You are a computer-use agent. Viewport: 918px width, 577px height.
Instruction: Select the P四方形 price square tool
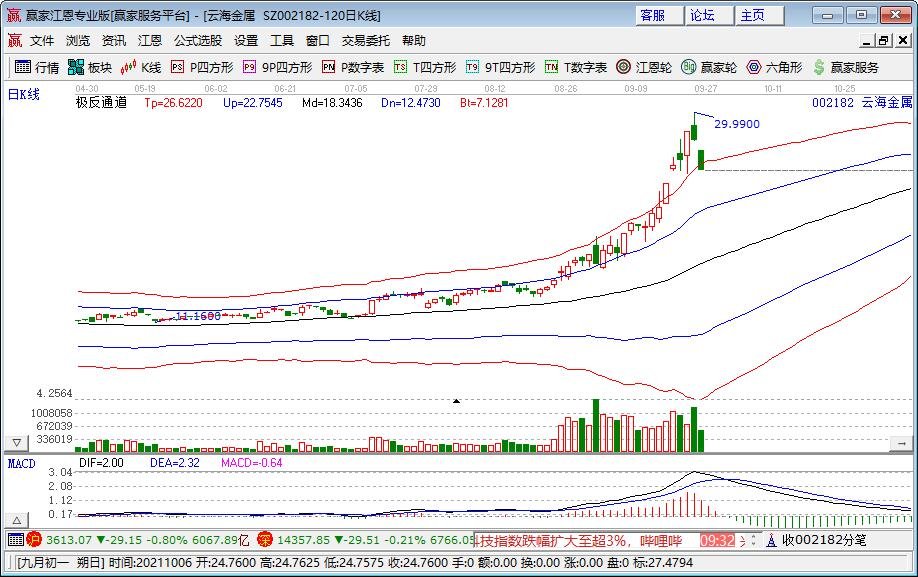click(202, 67)
